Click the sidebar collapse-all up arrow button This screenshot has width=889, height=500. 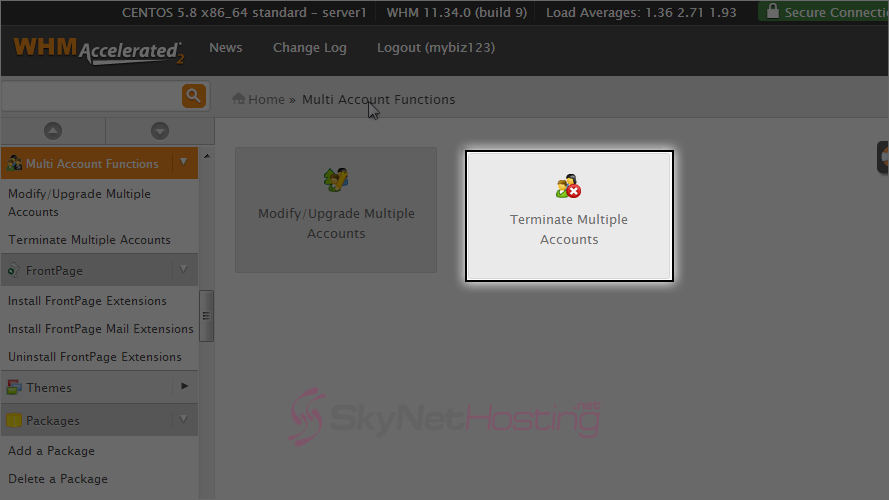point(53,131)
